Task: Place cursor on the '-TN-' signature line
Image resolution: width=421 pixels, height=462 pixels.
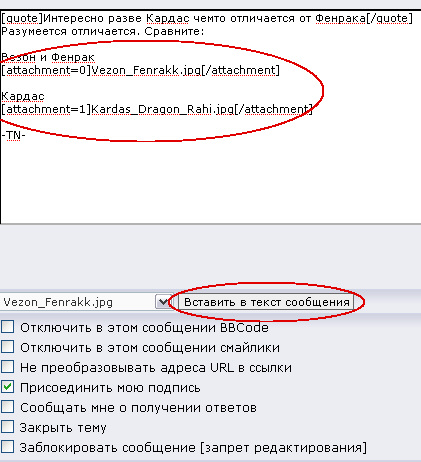Action: point(13,135)
